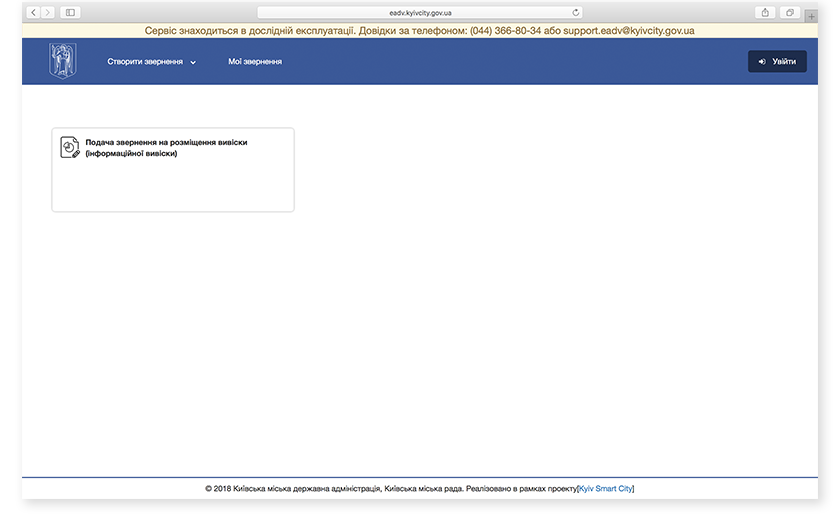Viewport: 840px width, 520px height.
Task: Click the sign-in arrow icon inside Увійти
Action: tap(762, 62)
